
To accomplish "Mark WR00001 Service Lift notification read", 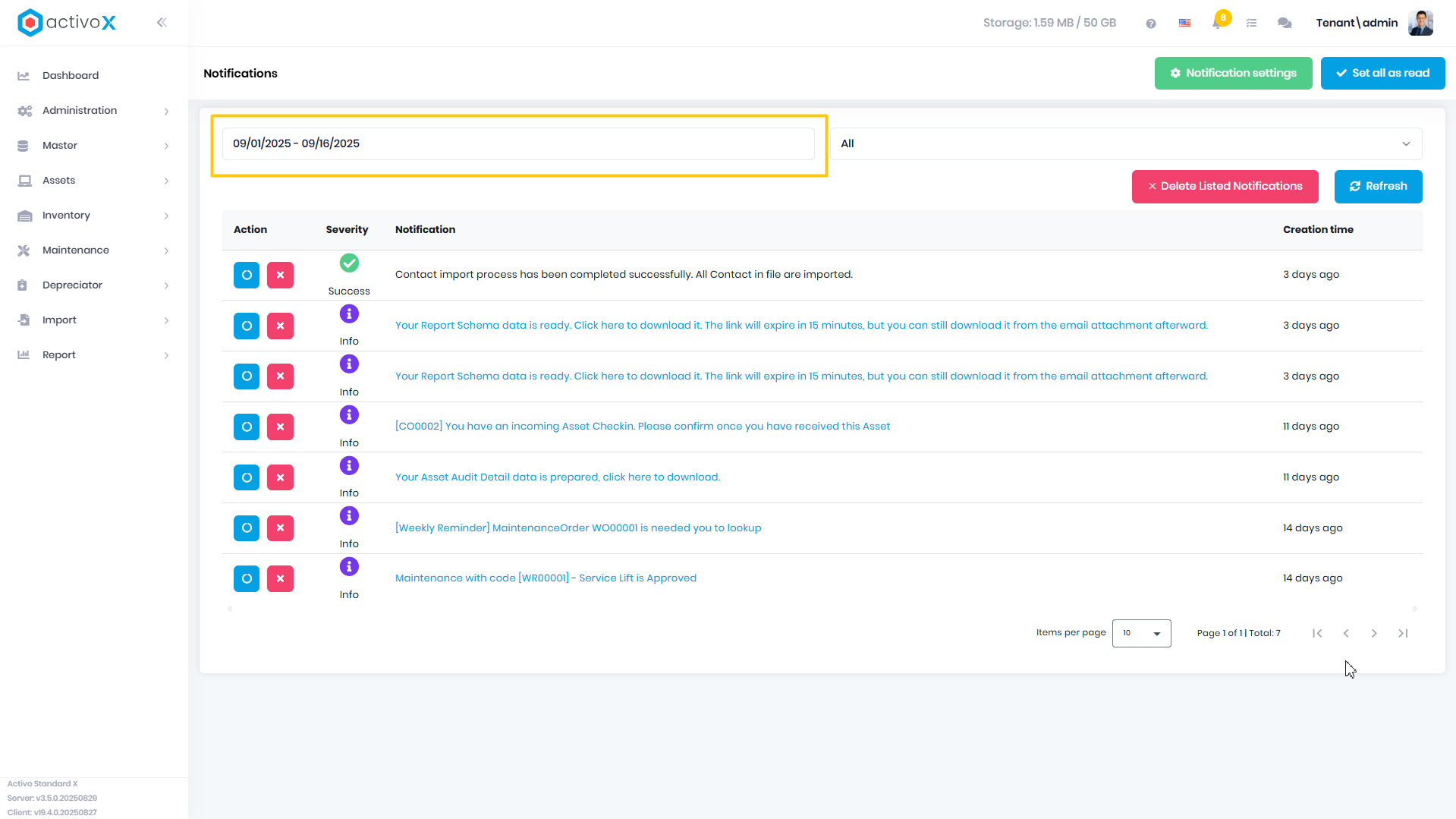I will (x=247, y=578).
